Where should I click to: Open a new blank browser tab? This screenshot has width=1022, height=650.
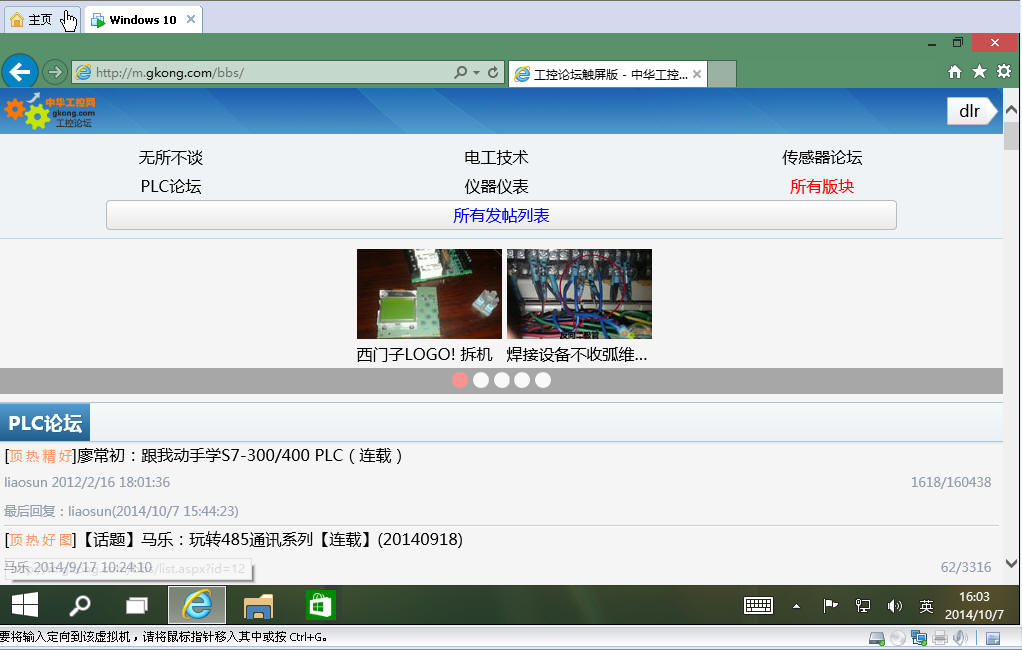[x=722, y=74]
